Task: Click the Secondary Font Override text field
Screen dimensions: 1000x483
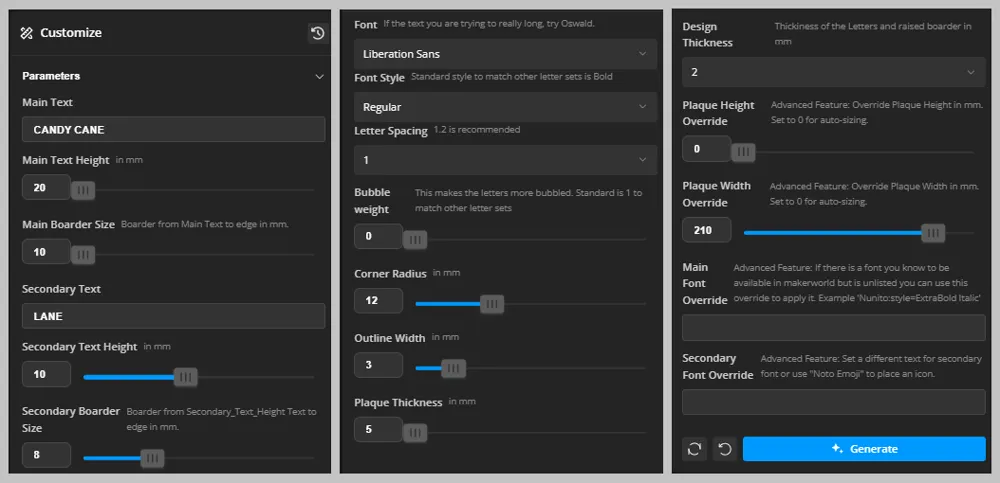Action: pos(834,403)
